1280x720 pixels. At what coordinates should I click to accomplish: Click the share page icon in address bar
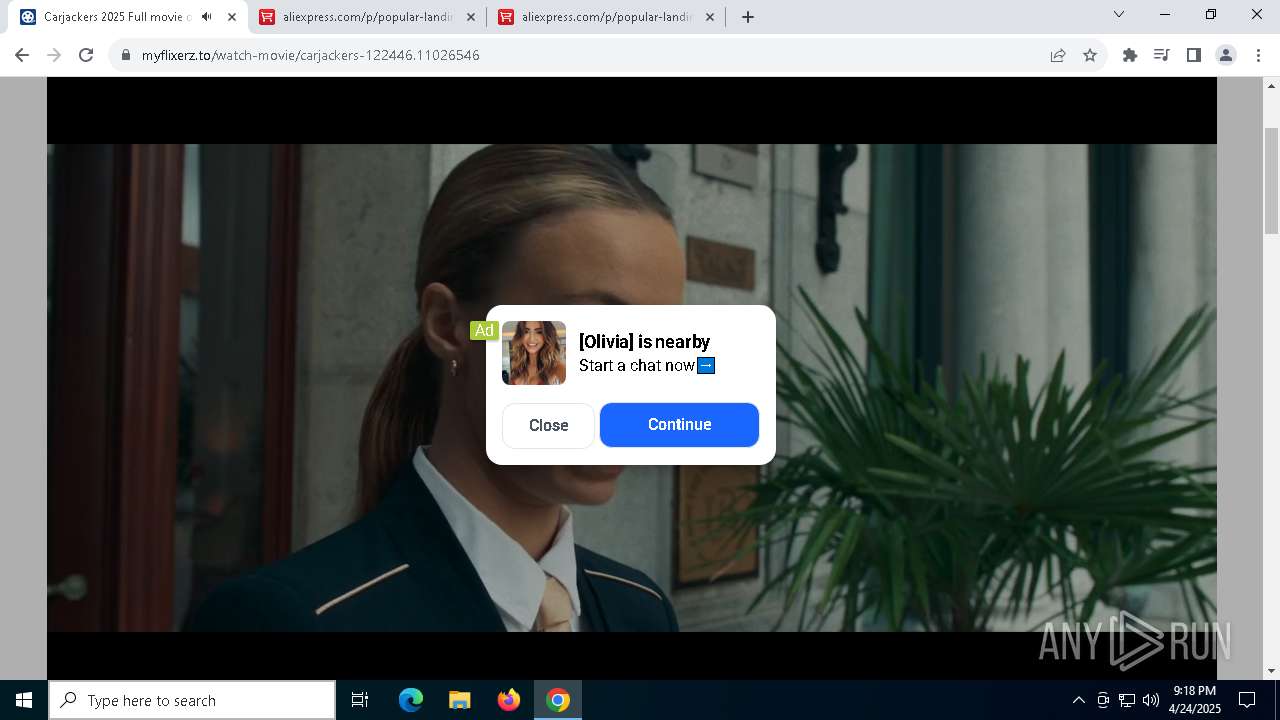(x=1058, y=55)
